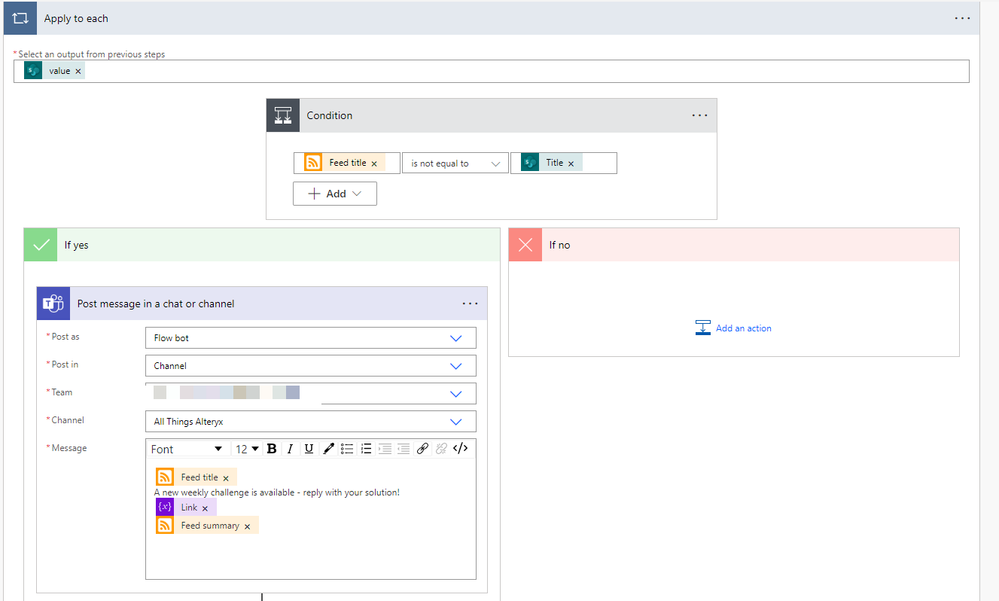The height and width of the screenshot is (601, 999).
Task: Click the Add condition row button
Action: click(x=334, y=194)
